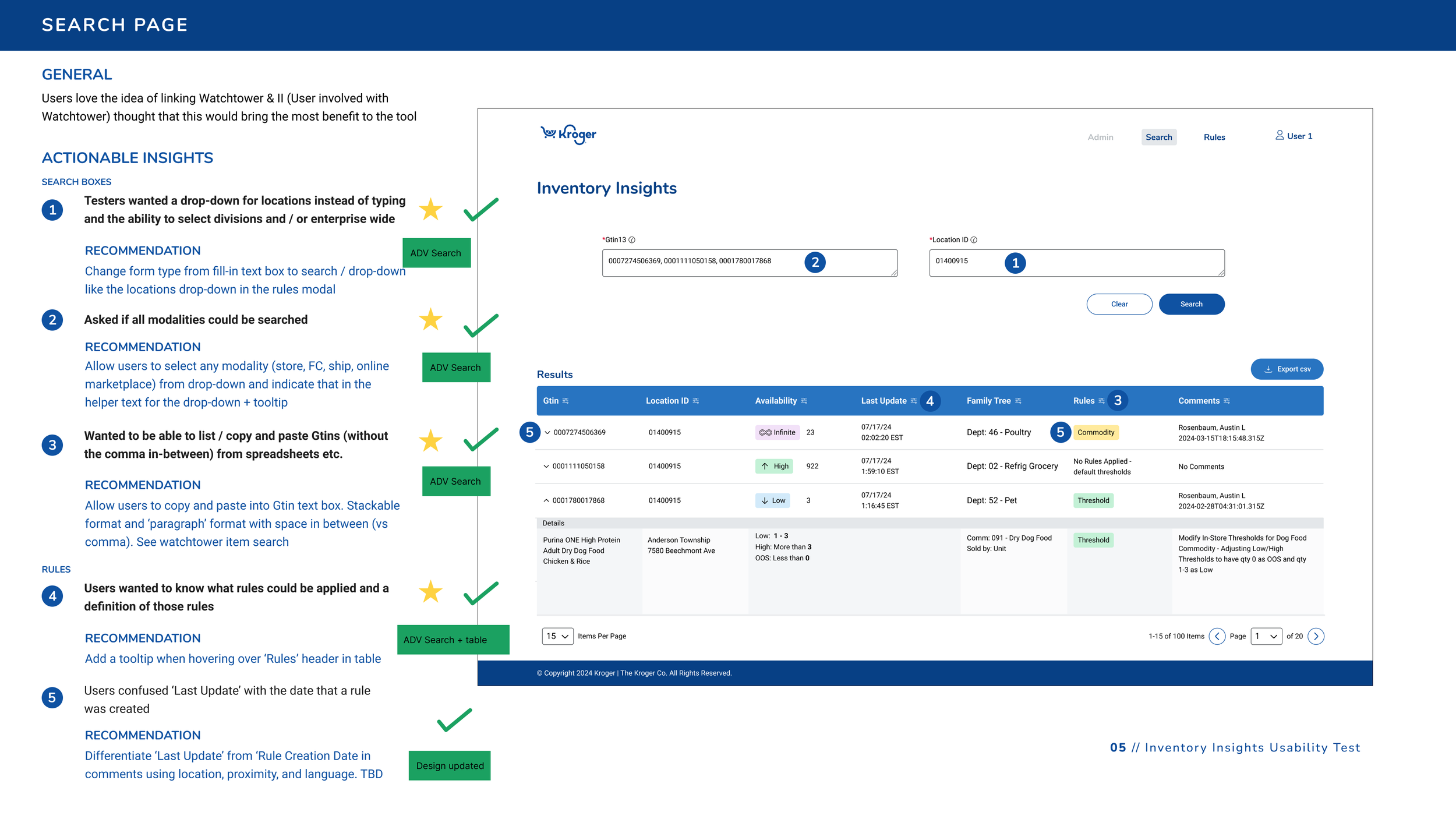Click the Kroger logo

(568, 135)
